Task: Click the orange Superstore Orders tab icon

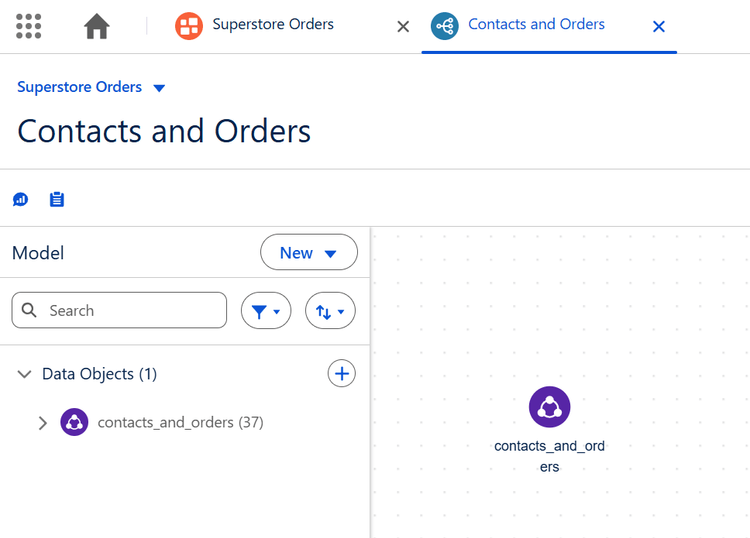Action: pyautogui.click(x=188, y=26)
